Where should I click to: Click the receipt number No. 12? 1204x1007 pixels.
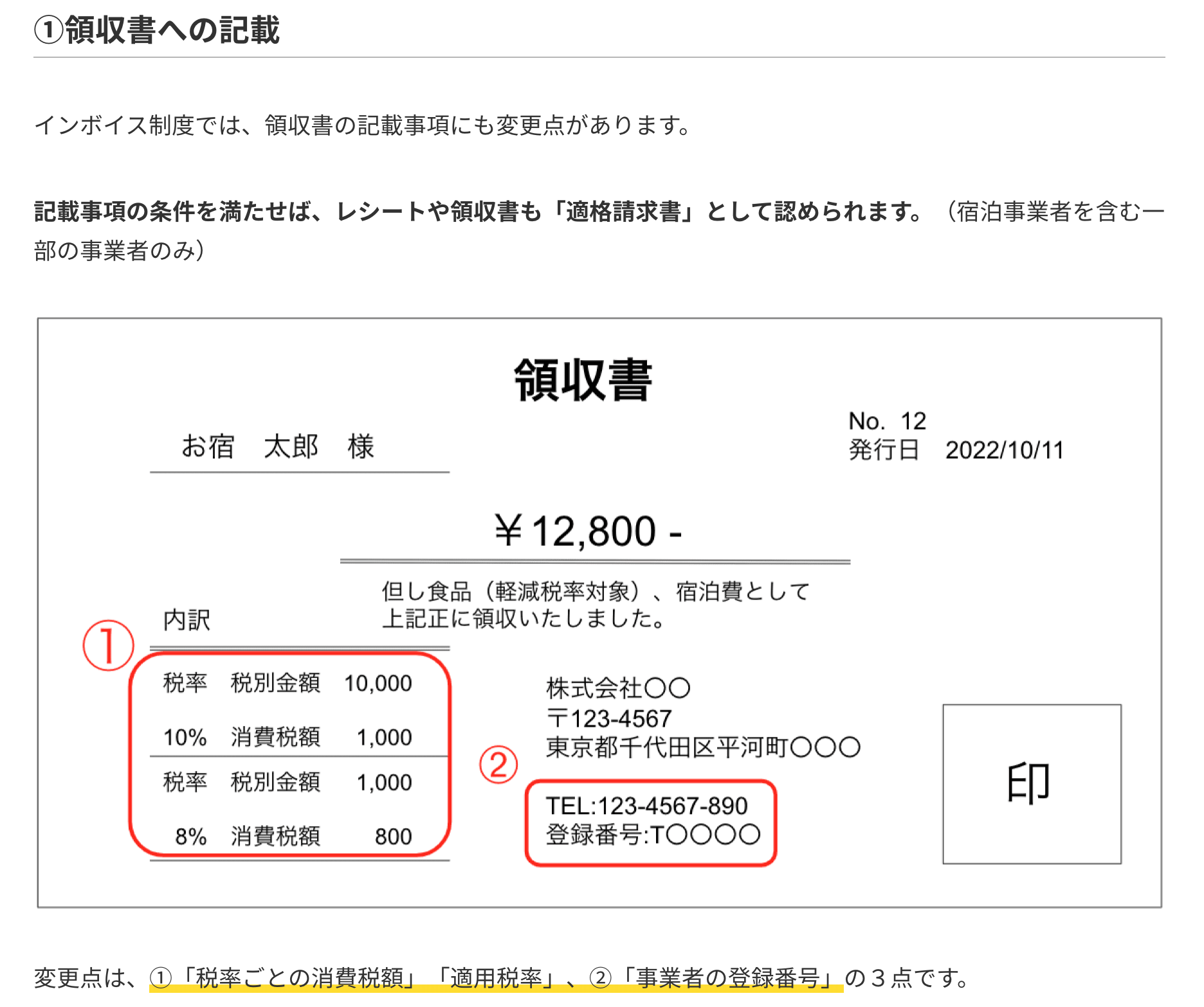pyautogui.click(x=887, y=421)
